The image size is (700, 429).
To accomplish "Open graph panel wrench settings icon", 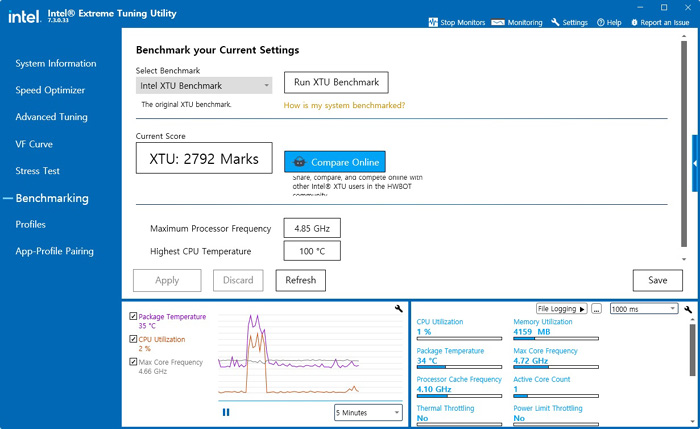I will 399,308.
